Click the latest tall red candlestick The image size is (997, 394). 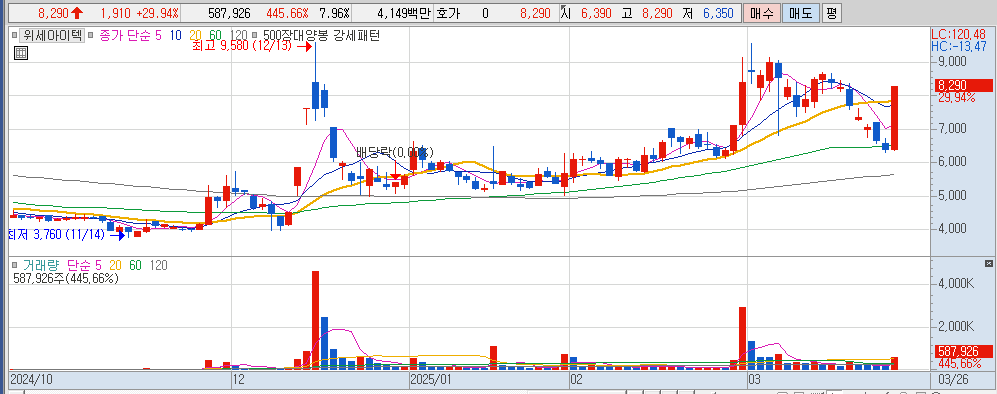[x=894, y=118]
